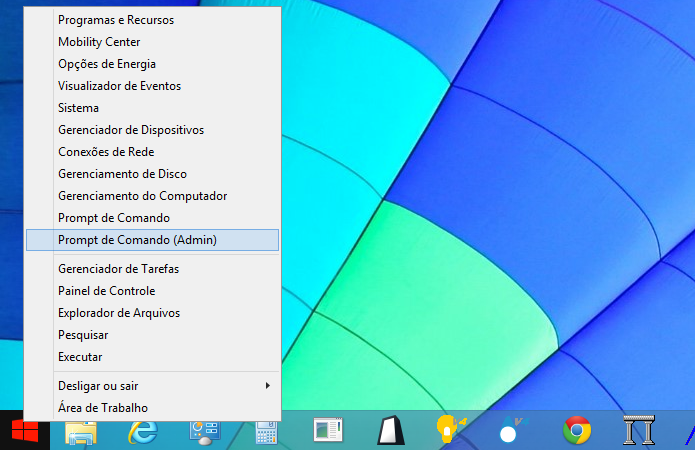The image size is (695, 450).
Task: Launch Google Chrome from the taskbar
Action: click(577, 430)
